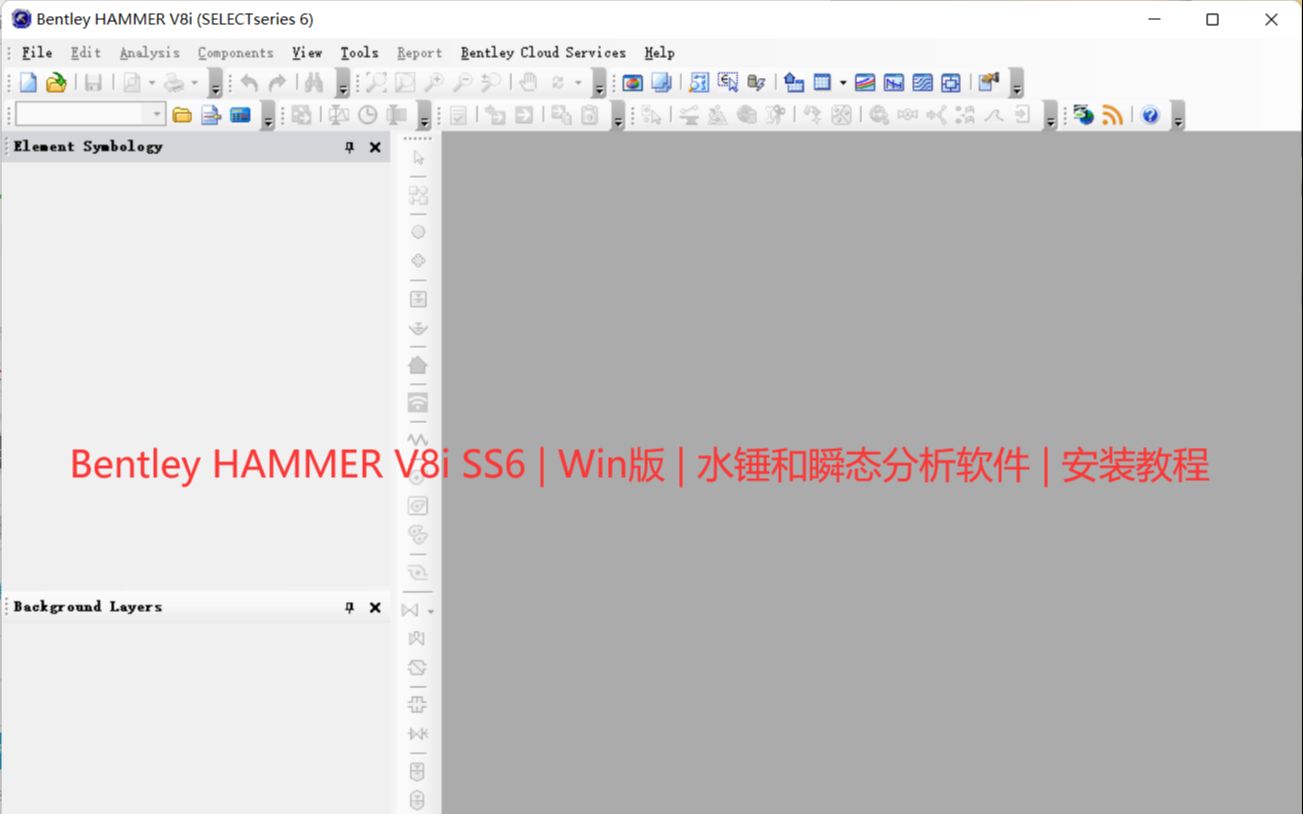
Task: Open the scenario combo box dropdown arrow
Action: tap(157, 115)
